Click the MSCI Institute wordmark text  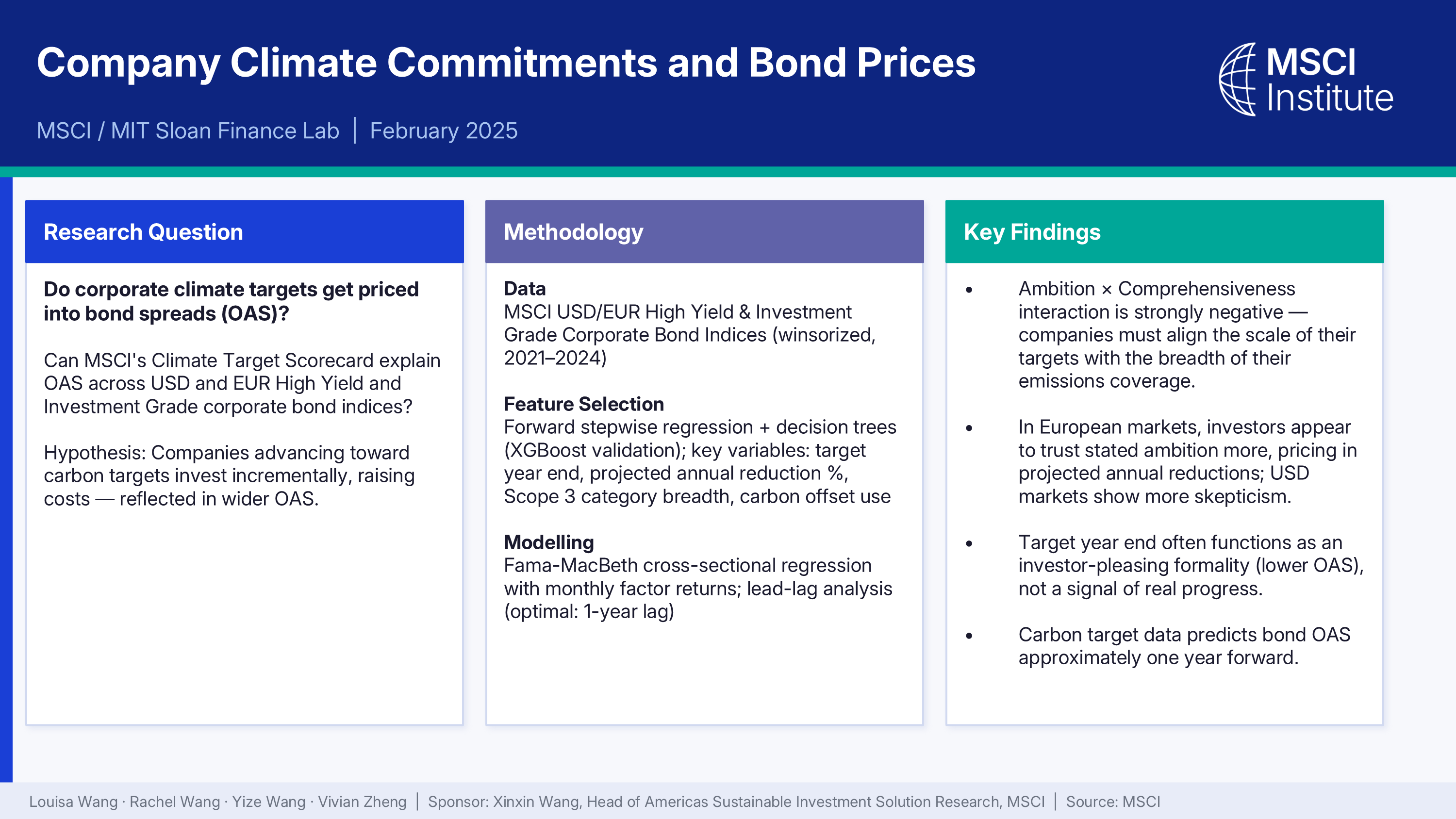pos(1329,80)
